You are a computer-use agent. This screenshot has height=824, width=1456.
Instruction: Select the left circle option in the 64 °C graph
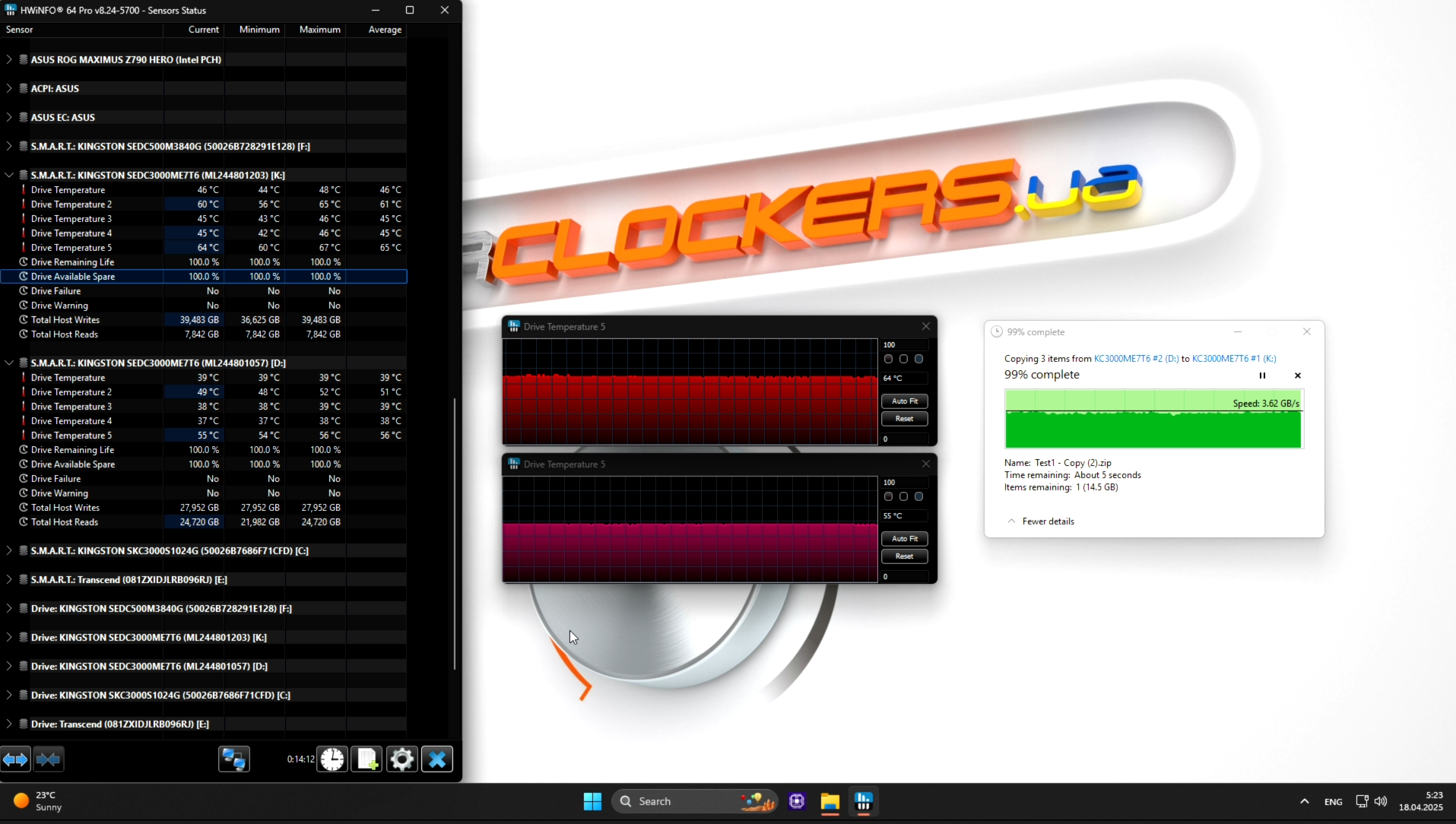(x=888, y=359)
